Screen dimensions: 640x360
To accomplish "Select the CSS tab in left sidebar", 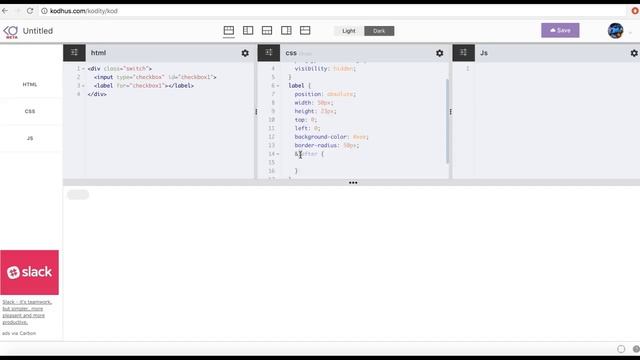I will coord(30,111).
